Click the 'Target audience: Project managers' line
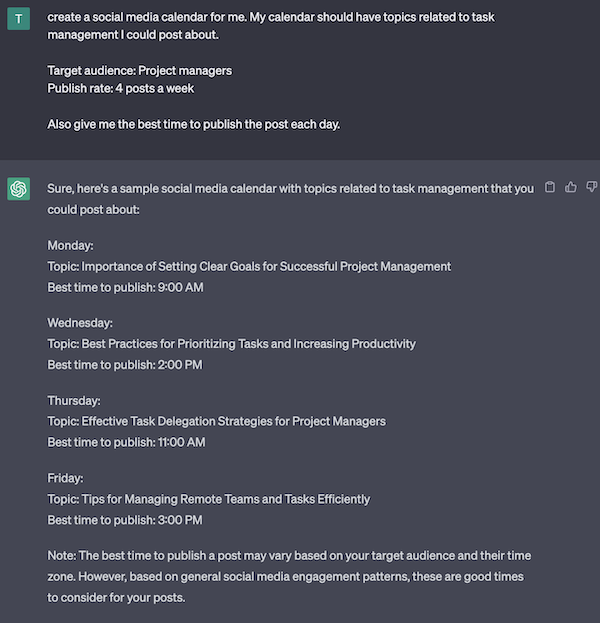 coord(139,71)
